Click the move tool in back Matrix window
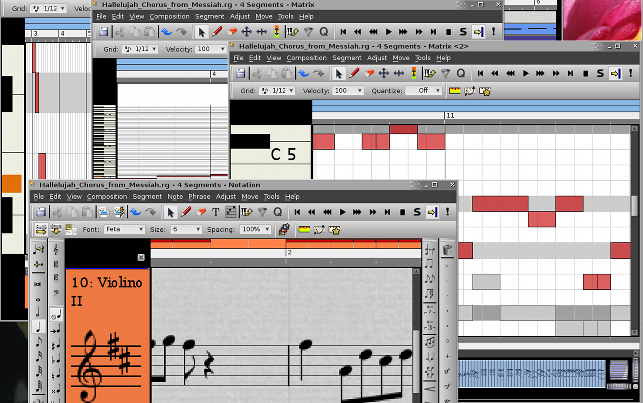This screenshot has width=643, height=403. [246, 32]
